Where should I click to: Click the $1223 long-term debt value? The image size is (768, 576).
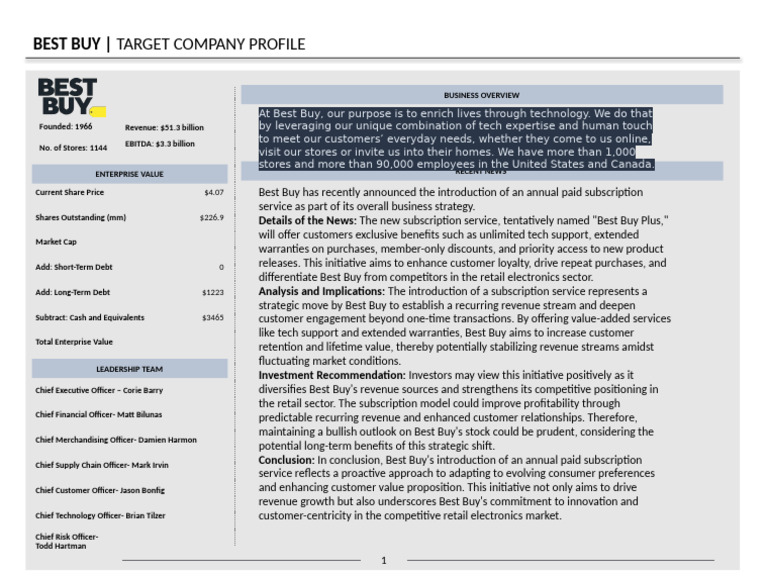click(x=213, y=292)
